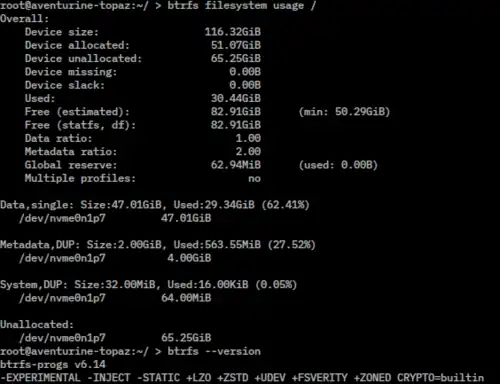Click the 'btrfs filesystem usage /' command text
Viewport: 500px width, 384px height.
pos(241,6)
